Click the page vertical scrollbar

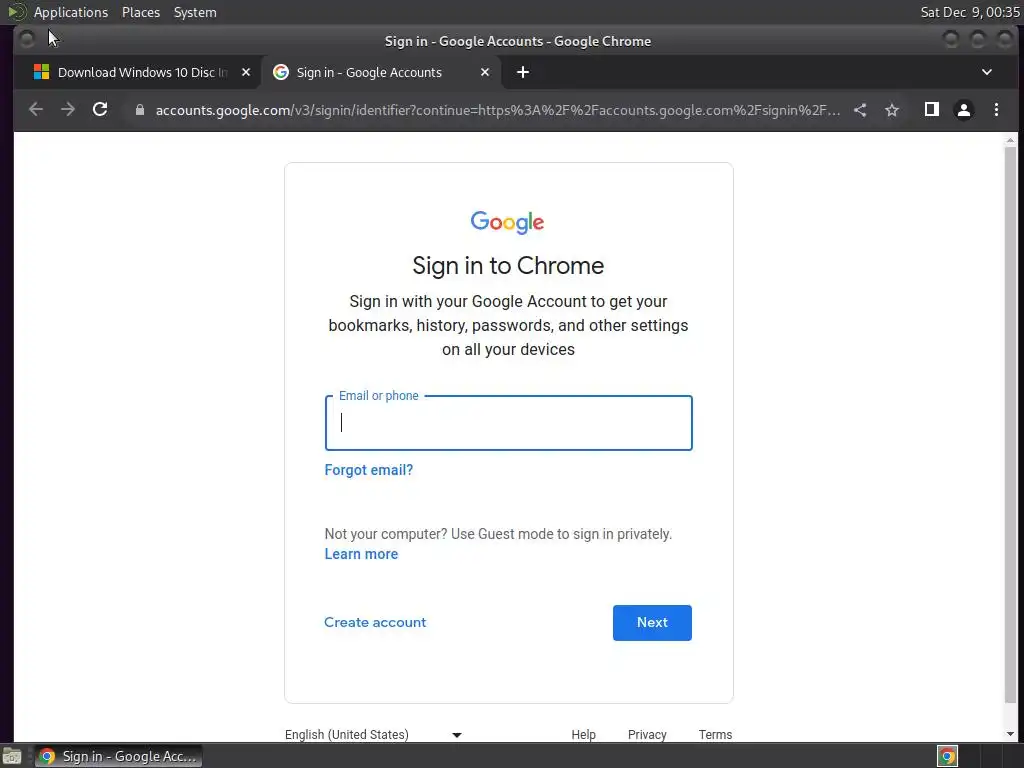1010,424
